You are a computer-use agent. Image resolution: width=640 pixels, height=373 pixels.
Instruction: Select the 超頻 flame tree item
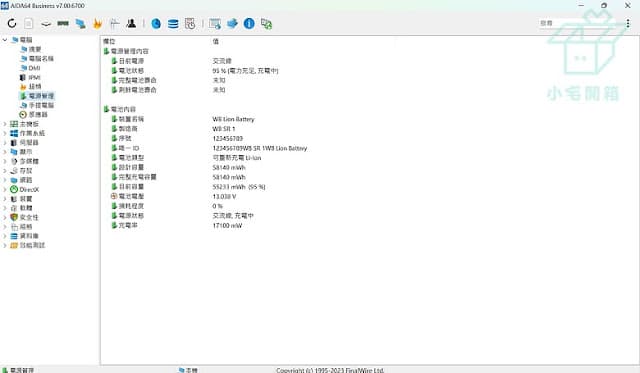pyautogui.click(x=35, y=87)
